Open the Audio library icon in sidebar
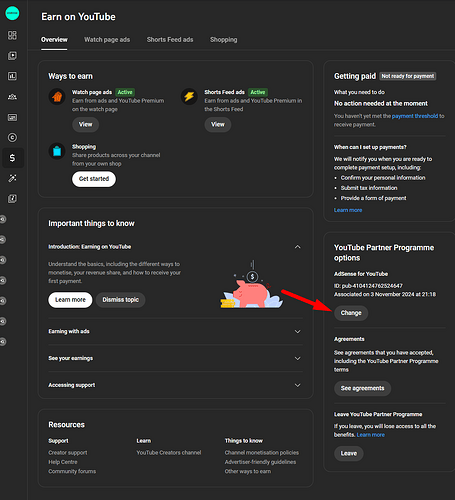The width and height of the screenshot is (455, 500). 12,199
